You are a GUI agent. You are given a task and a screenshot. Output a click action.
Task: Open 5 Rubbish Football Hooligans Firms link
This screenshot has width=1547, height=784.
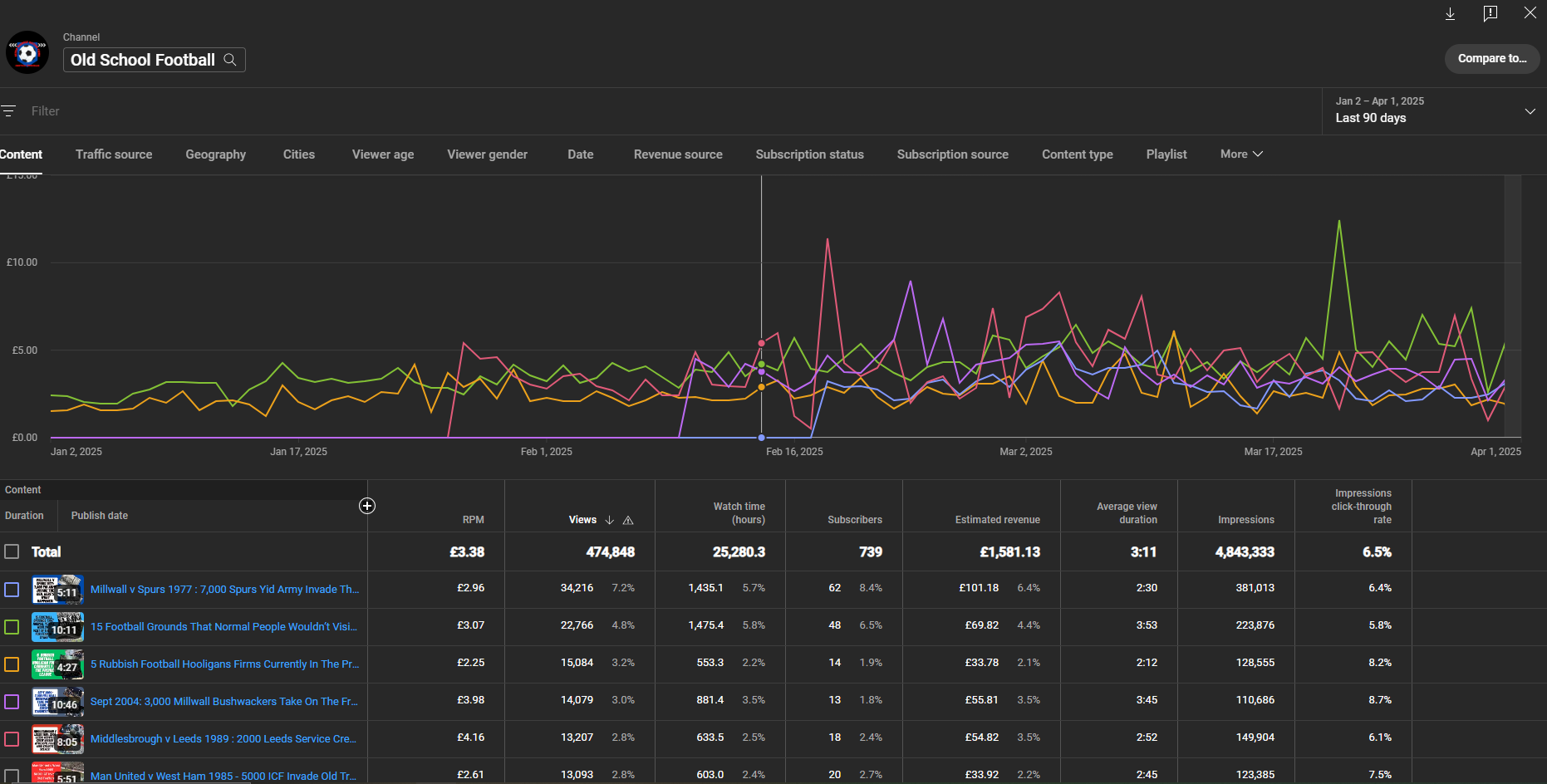click(224, 664)
